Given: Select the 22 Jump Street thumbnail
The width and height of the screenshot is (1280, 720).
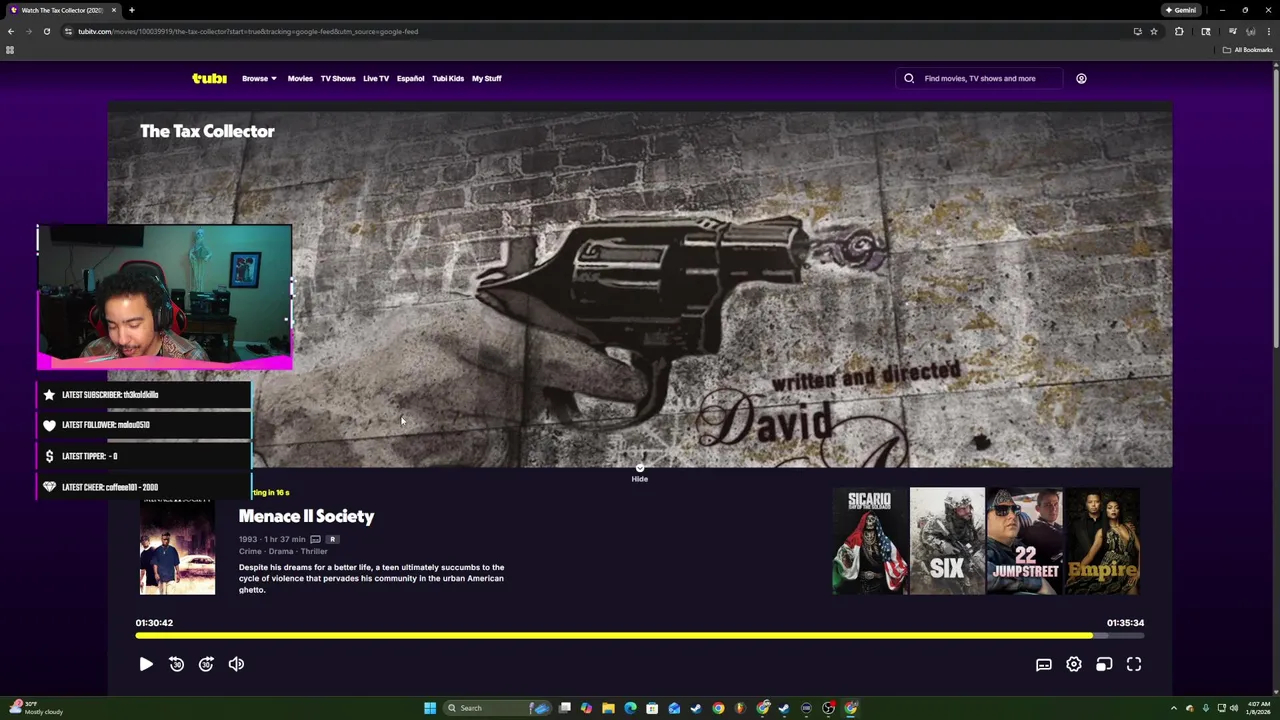Looking at the screenshot, I should pyautogui.click(x=1024, y=541).
